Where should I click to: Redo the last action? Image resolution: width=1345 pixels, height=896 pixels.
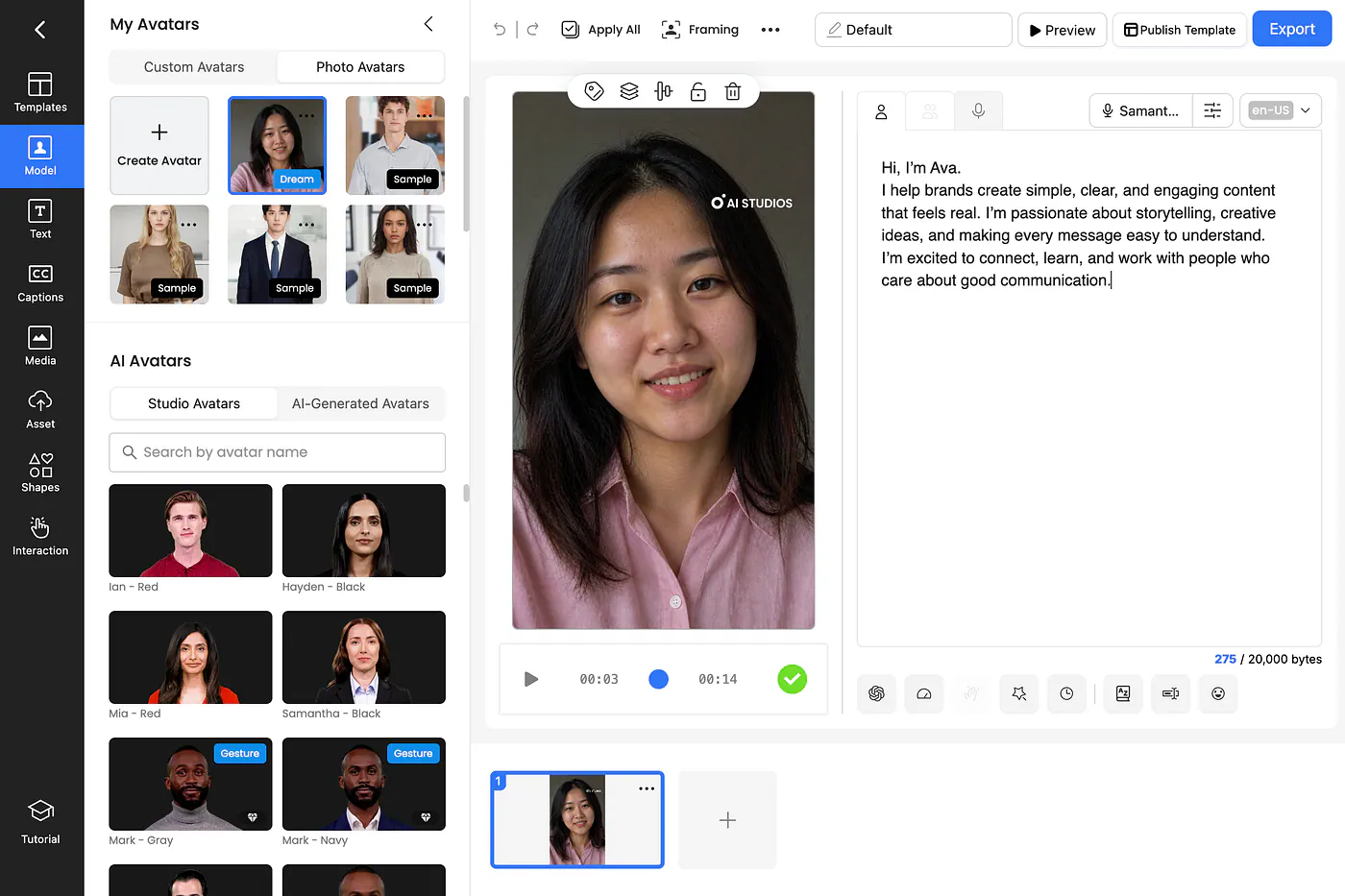533,30
